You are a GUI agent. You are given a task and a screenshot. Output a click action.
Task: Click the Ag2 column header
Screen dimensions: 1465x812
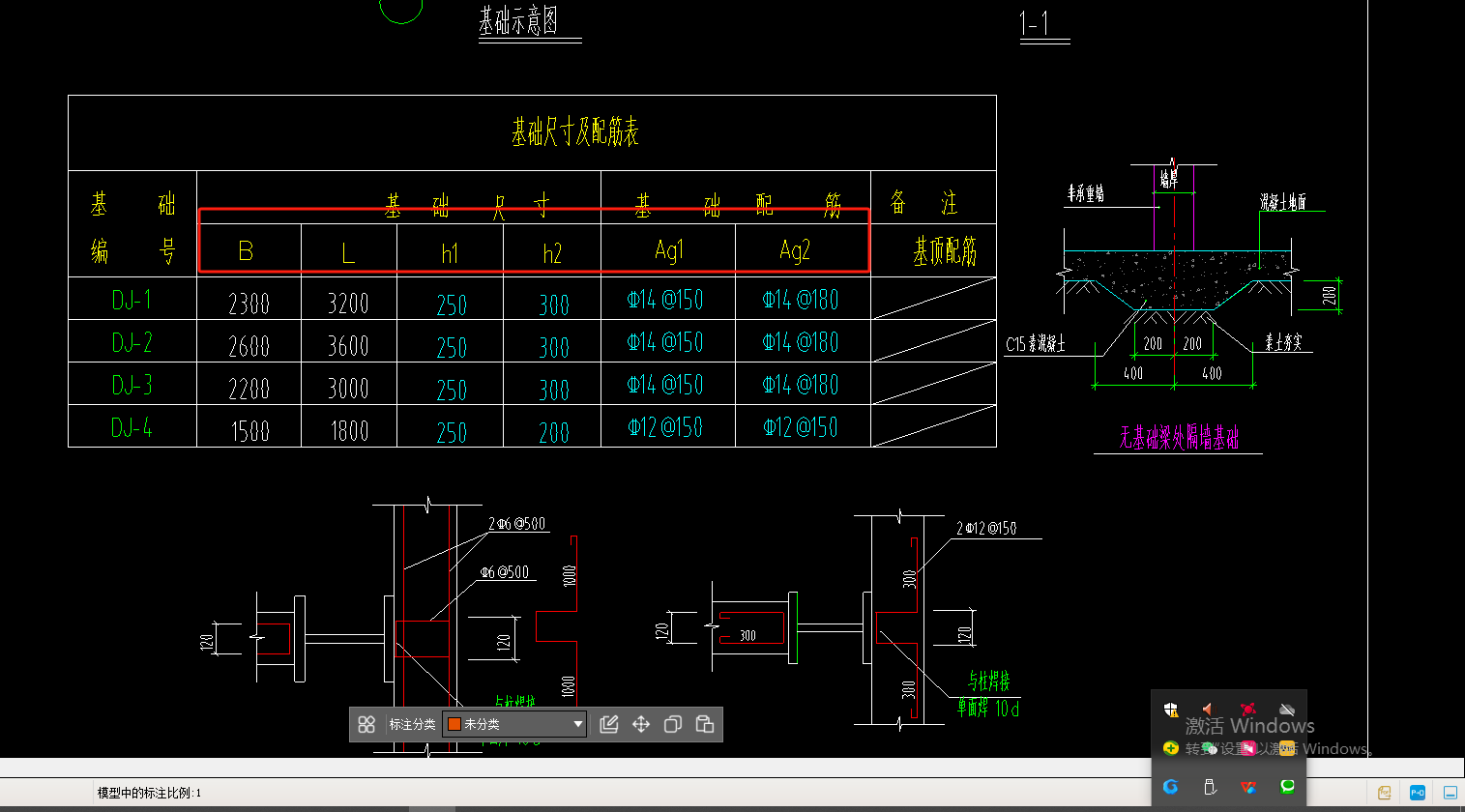click(795, 251)
